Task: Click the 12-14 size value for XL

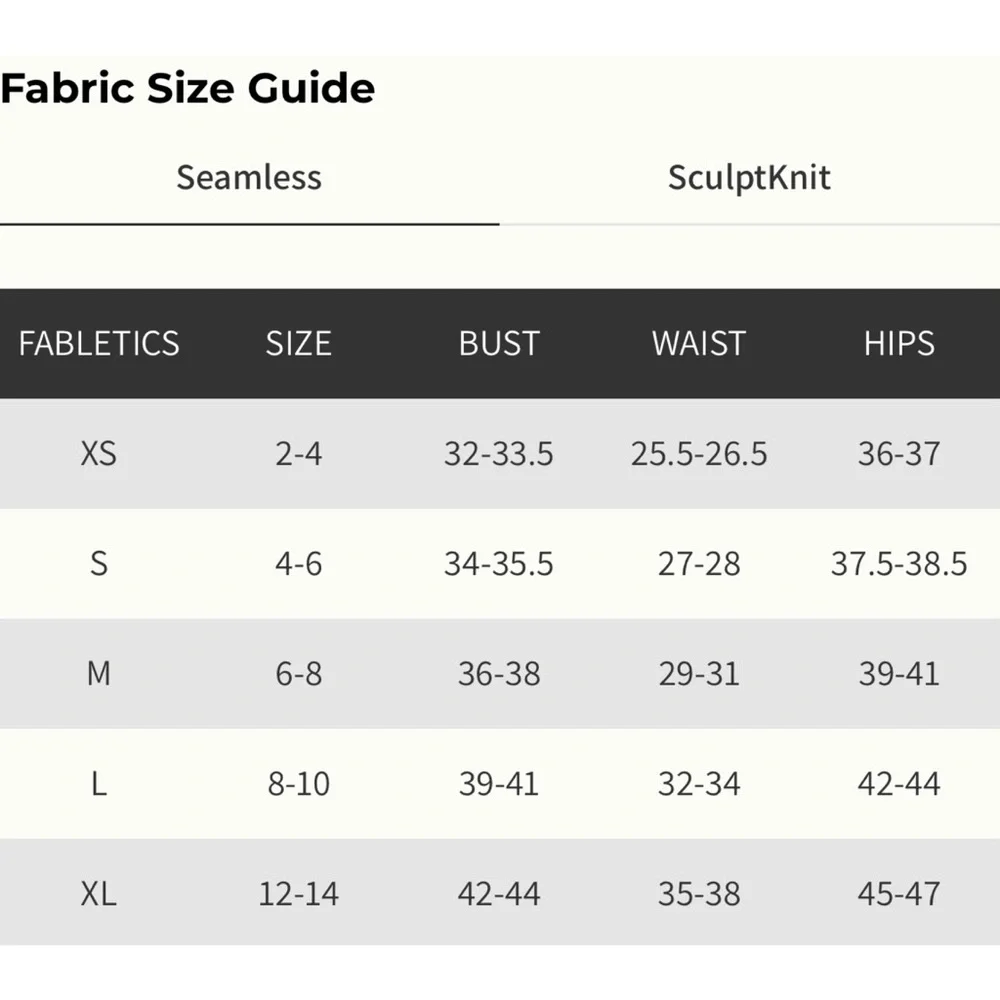Action: [x=297, y=894]
